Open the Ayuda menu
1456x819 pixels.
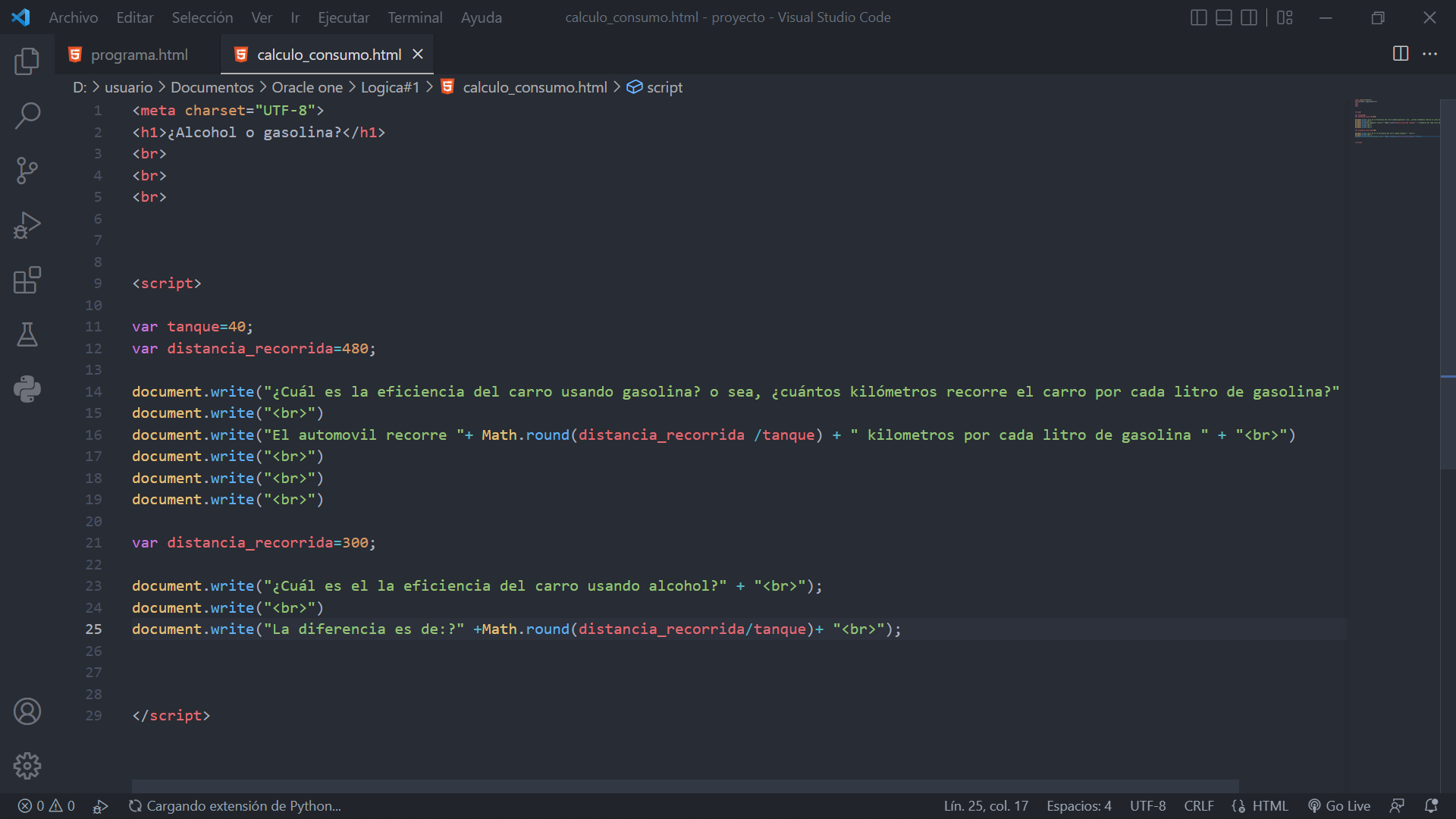[x=482, y=17]
